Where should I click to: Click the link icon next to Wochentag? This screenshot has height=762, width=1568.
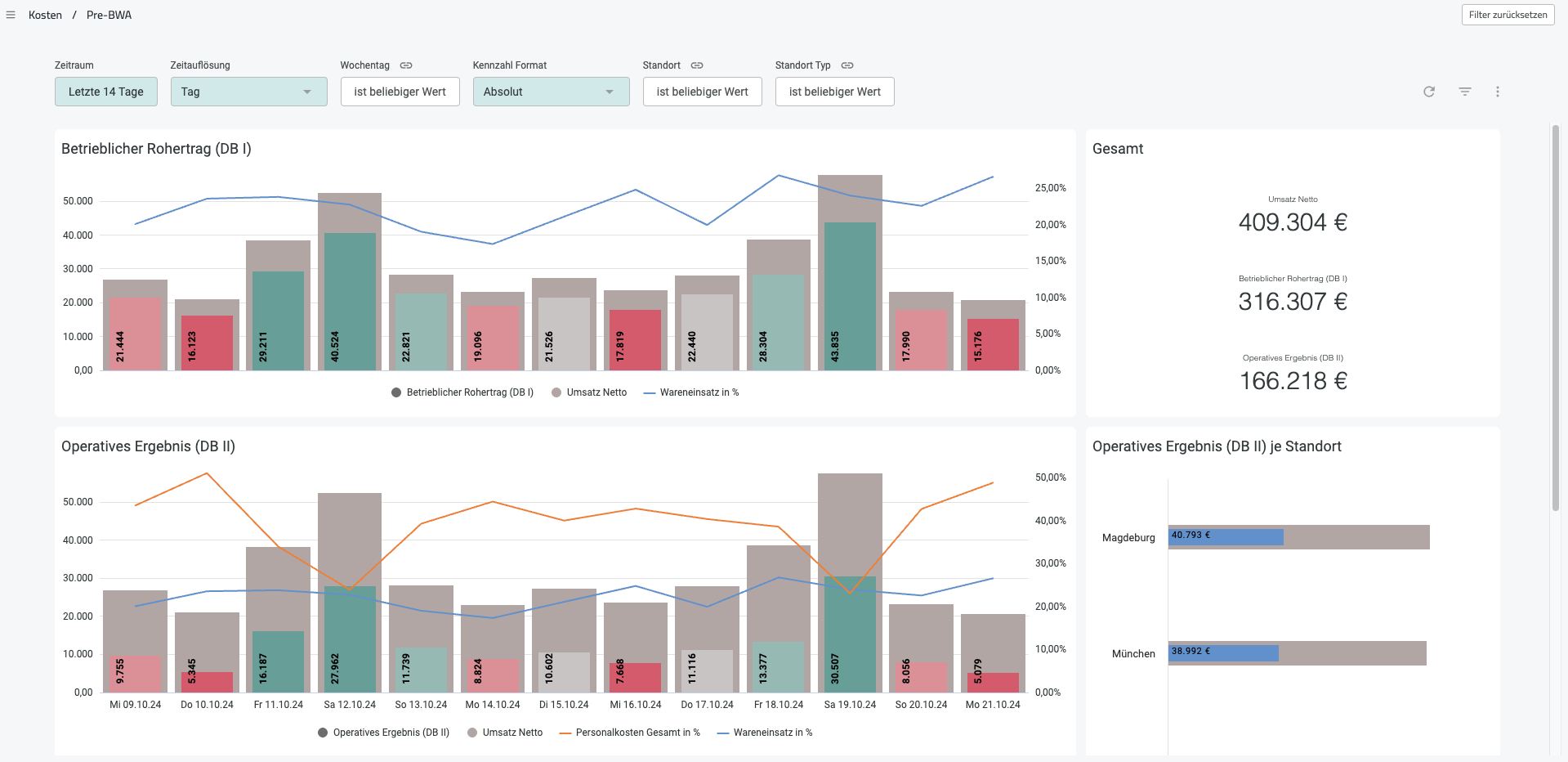406,65
